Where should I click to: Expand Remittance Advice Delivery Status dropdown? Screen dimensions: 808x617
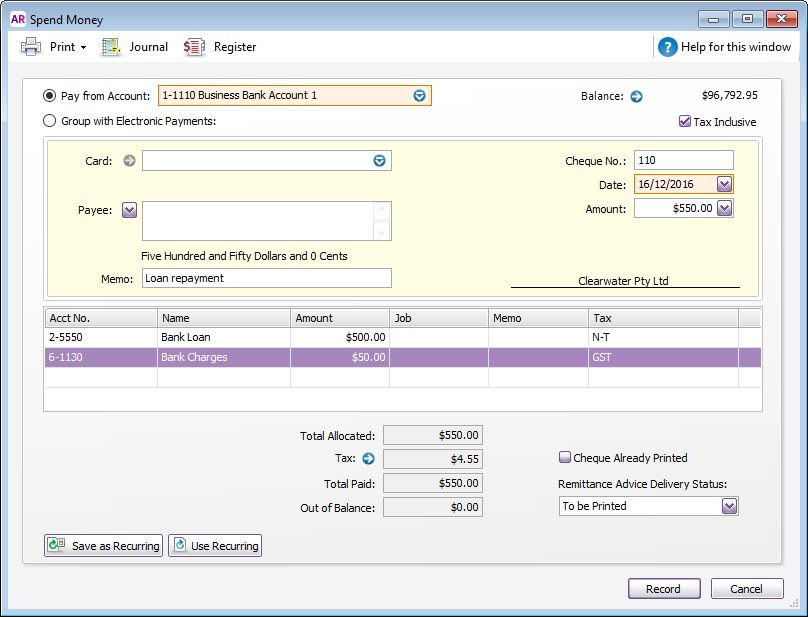[x=728, y=506]
